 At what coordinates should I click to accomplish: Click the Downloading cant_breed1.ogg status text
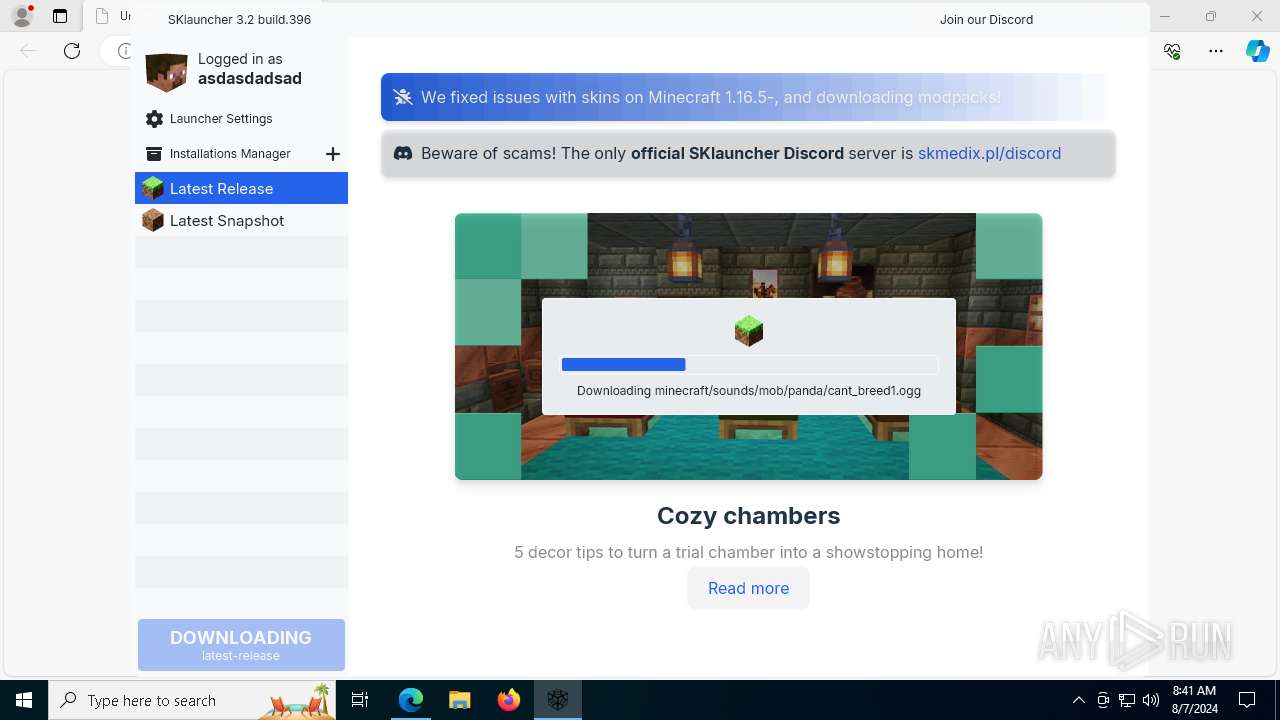749,391
